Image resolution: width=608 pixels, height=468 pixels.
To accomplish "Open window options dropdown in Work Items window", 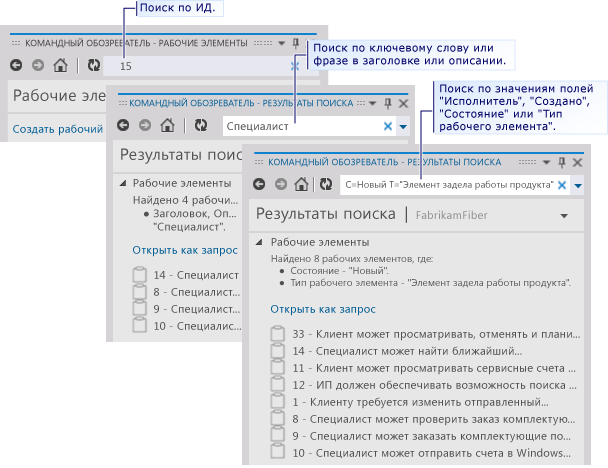I will (x=282, y=43).
